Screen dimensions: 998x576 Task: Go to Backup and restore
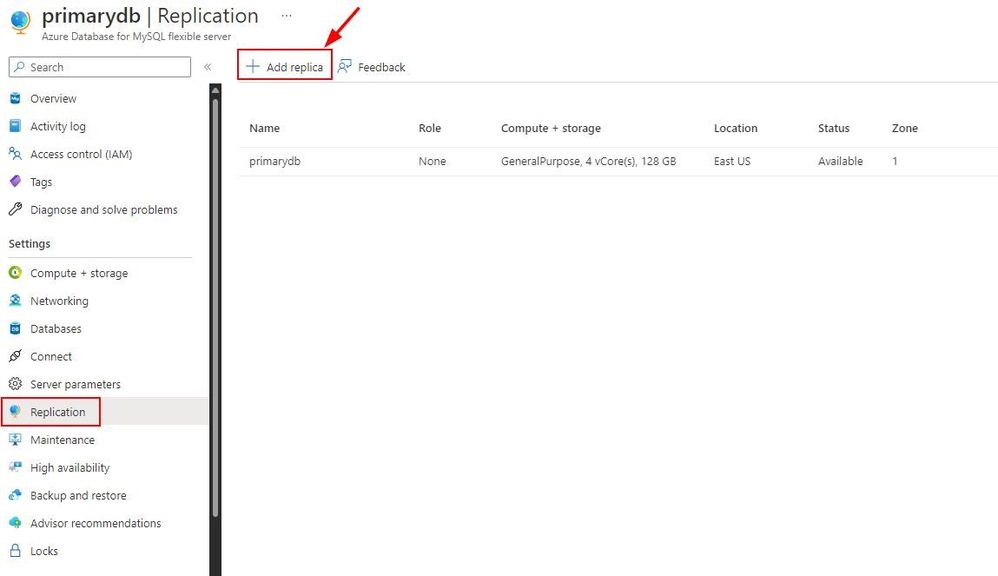(78, 495)
